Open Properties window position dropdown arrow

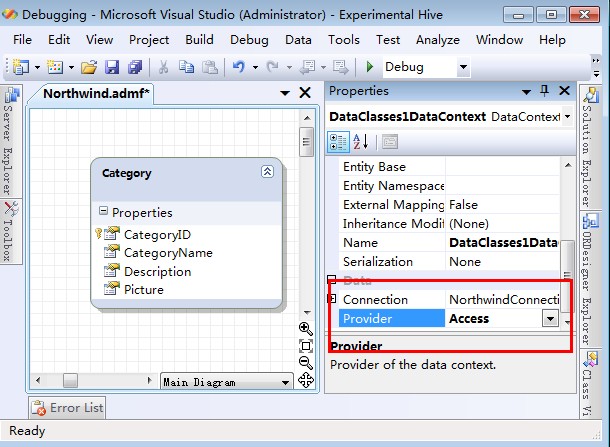(526, 92)
